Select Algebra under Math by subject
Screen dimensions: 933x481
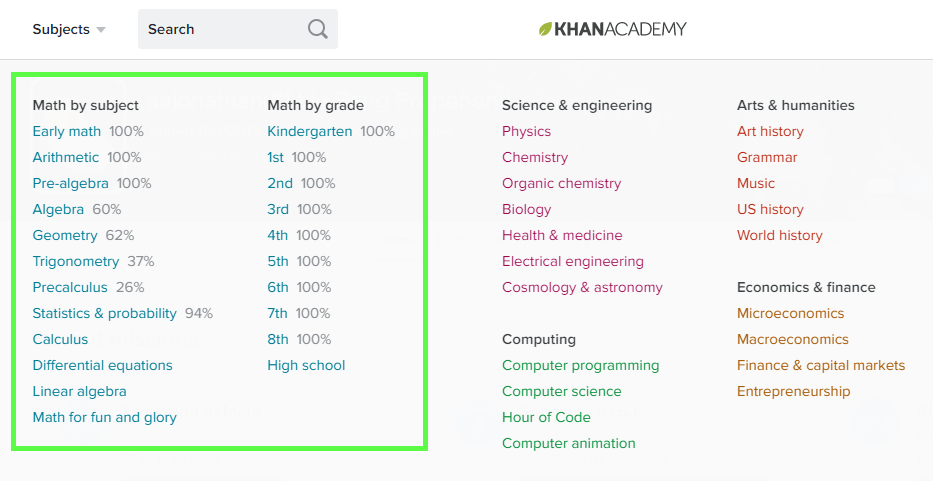[58, 209]
